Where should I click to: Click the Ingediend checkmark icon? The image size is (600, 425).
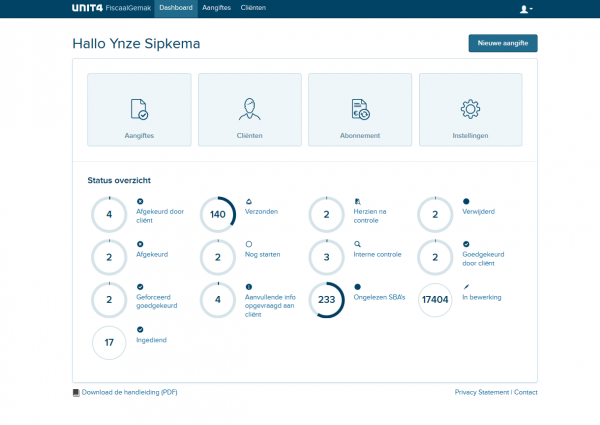[140, 329]
